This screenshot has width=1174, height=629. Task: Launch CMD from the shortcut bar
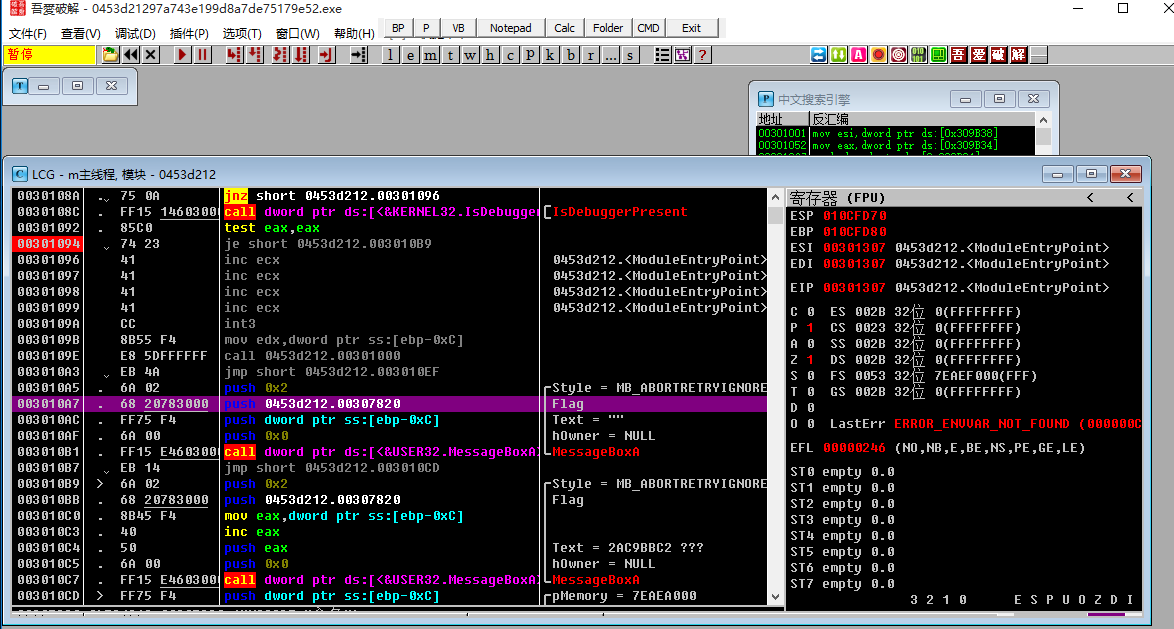click(x=648, y=28)
